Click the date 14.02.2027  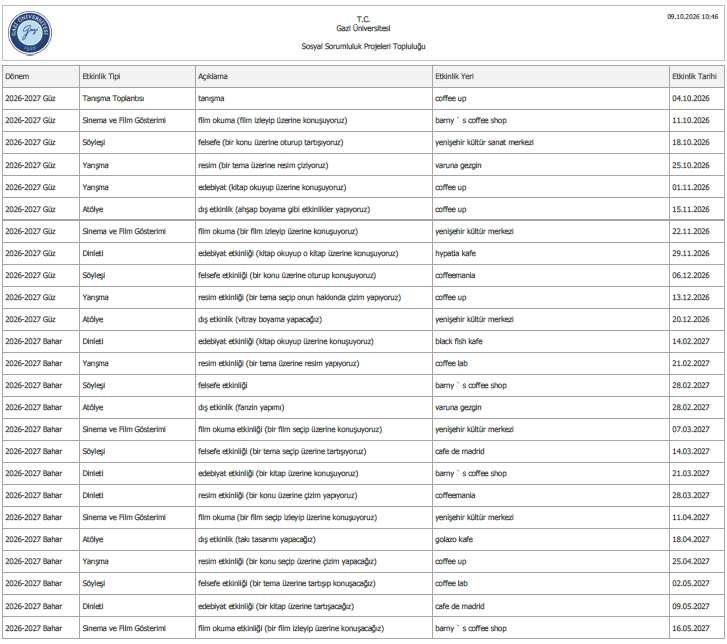click(690, 341)
